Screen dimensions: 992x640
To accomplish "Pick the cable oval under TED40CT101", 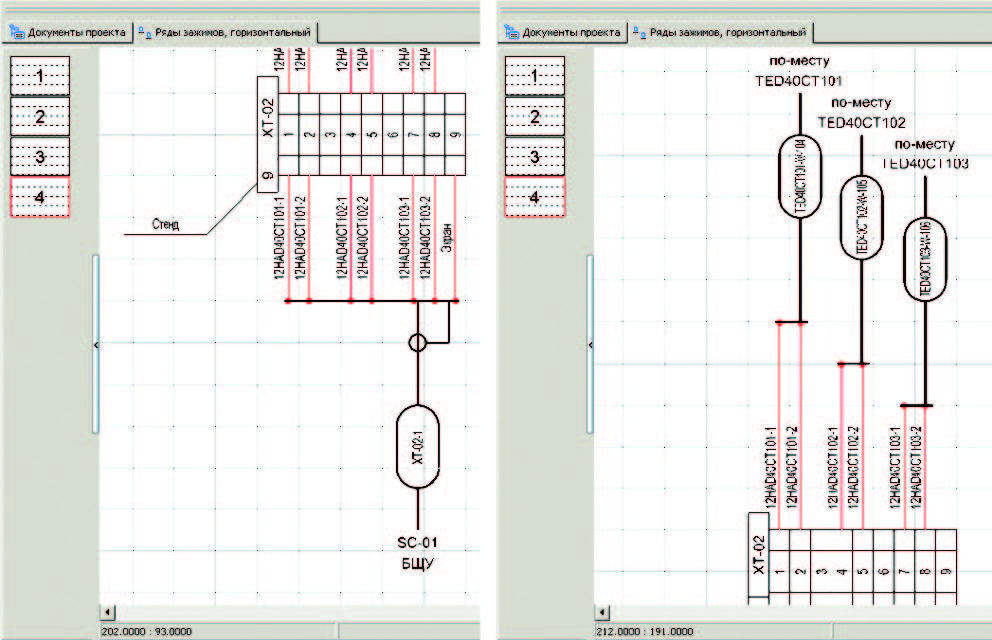I will pyautogui.click(x=799, y=173).
